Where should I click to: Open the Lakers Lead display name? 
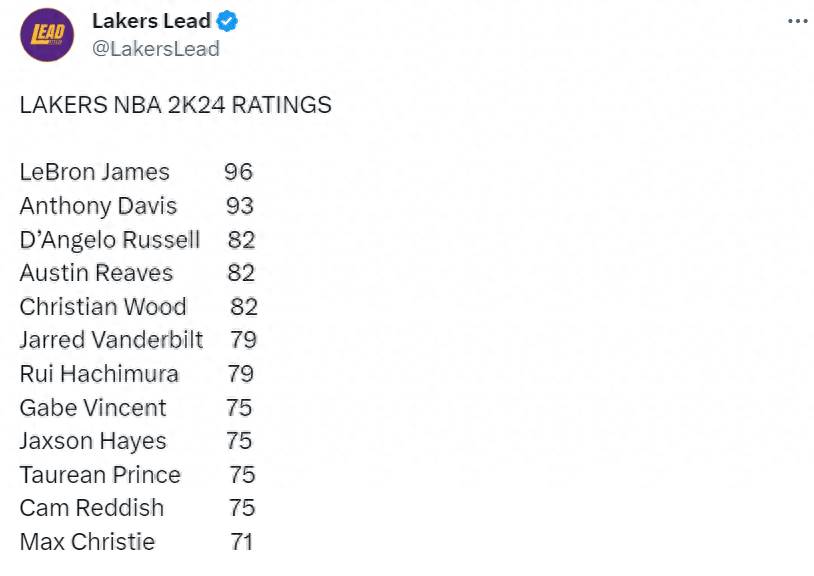click(152, 21)
